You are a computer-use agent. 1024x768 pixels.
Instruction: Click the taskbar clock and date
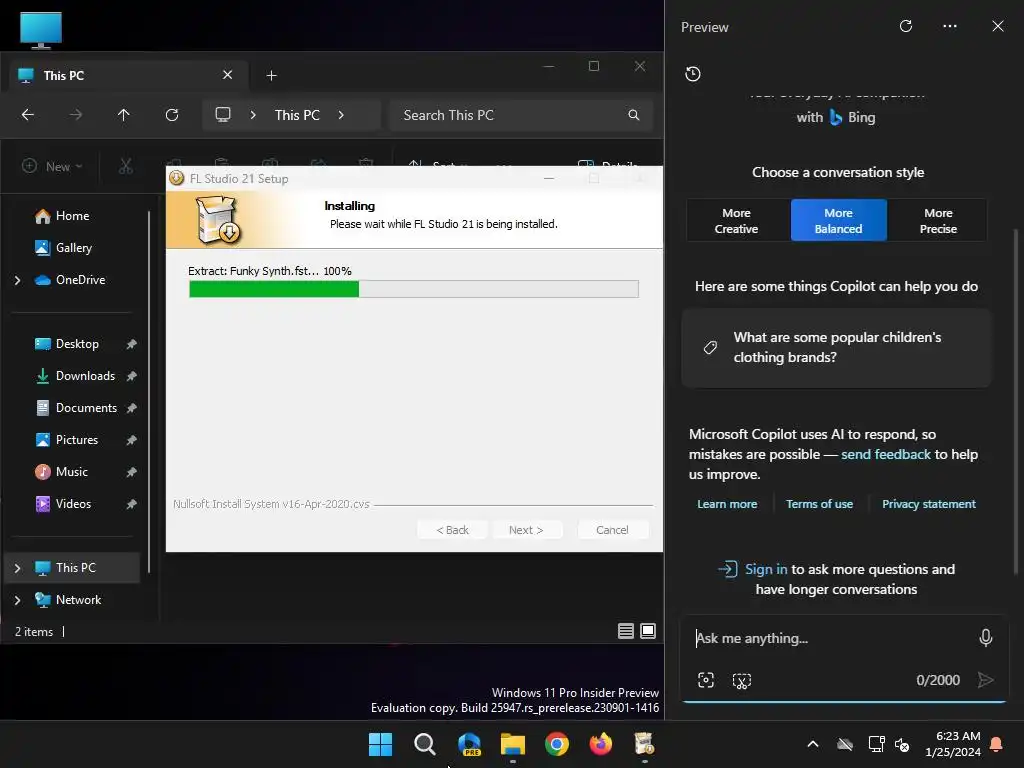[953, 744]
